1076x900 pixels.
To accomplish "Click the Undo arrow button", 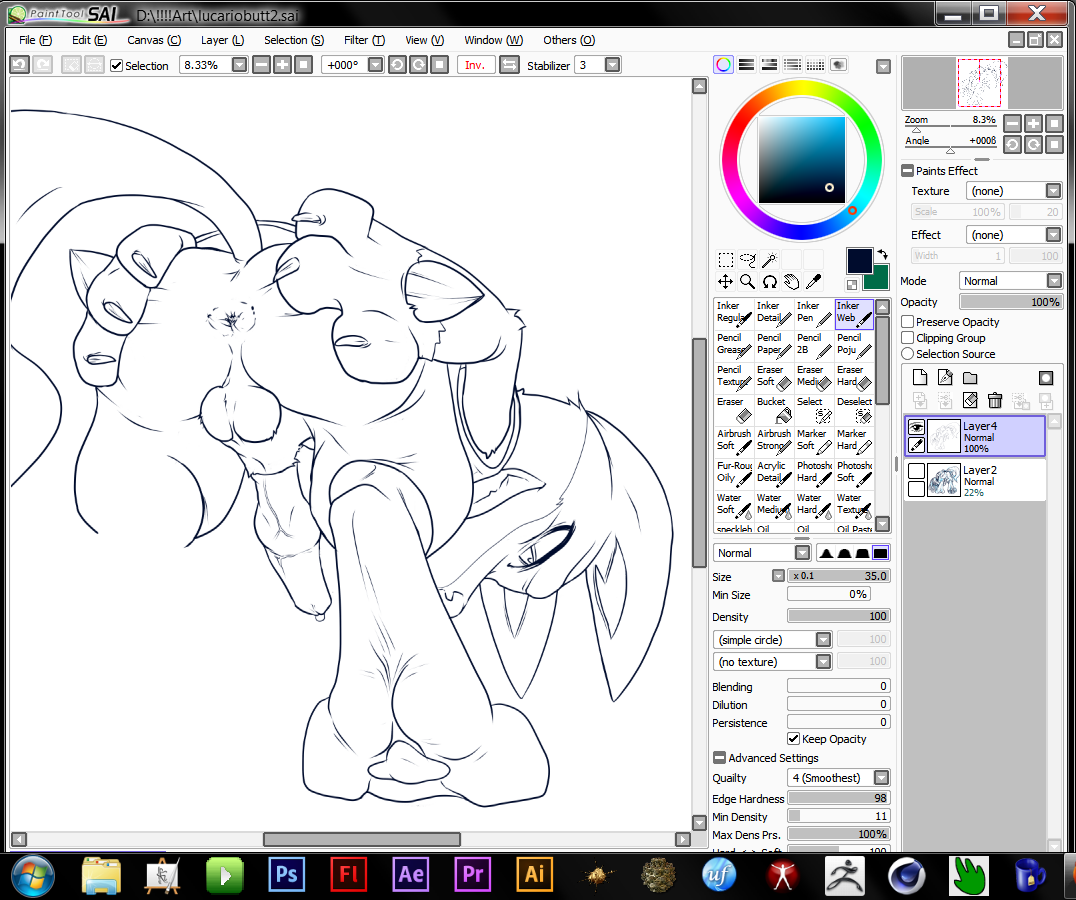I will [19, 65].
